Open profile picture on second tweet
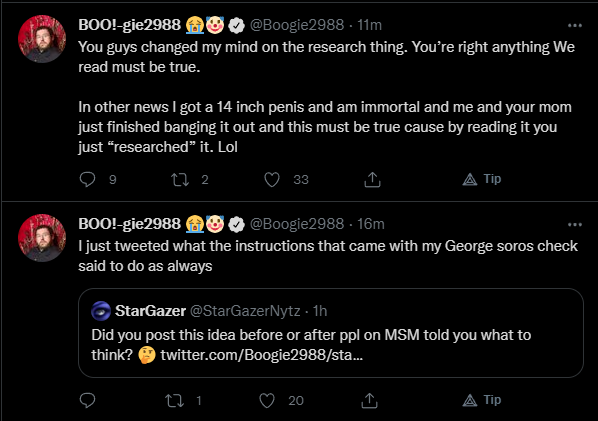 (42, 238)
